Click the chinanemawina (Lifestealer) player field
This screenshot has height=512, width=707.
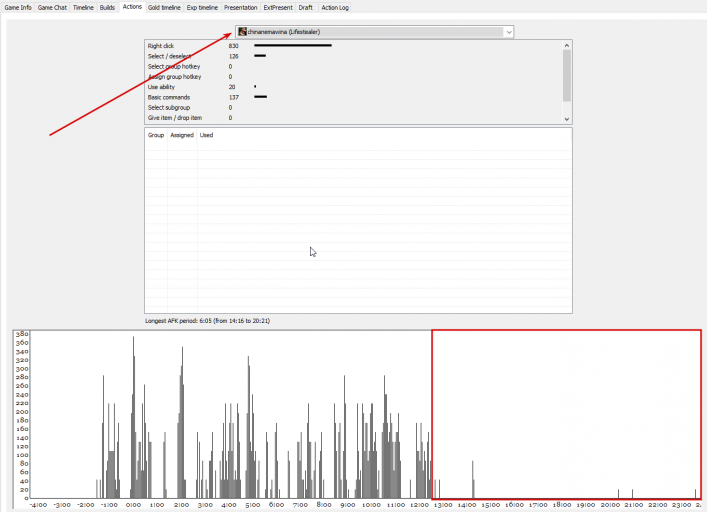374,32
